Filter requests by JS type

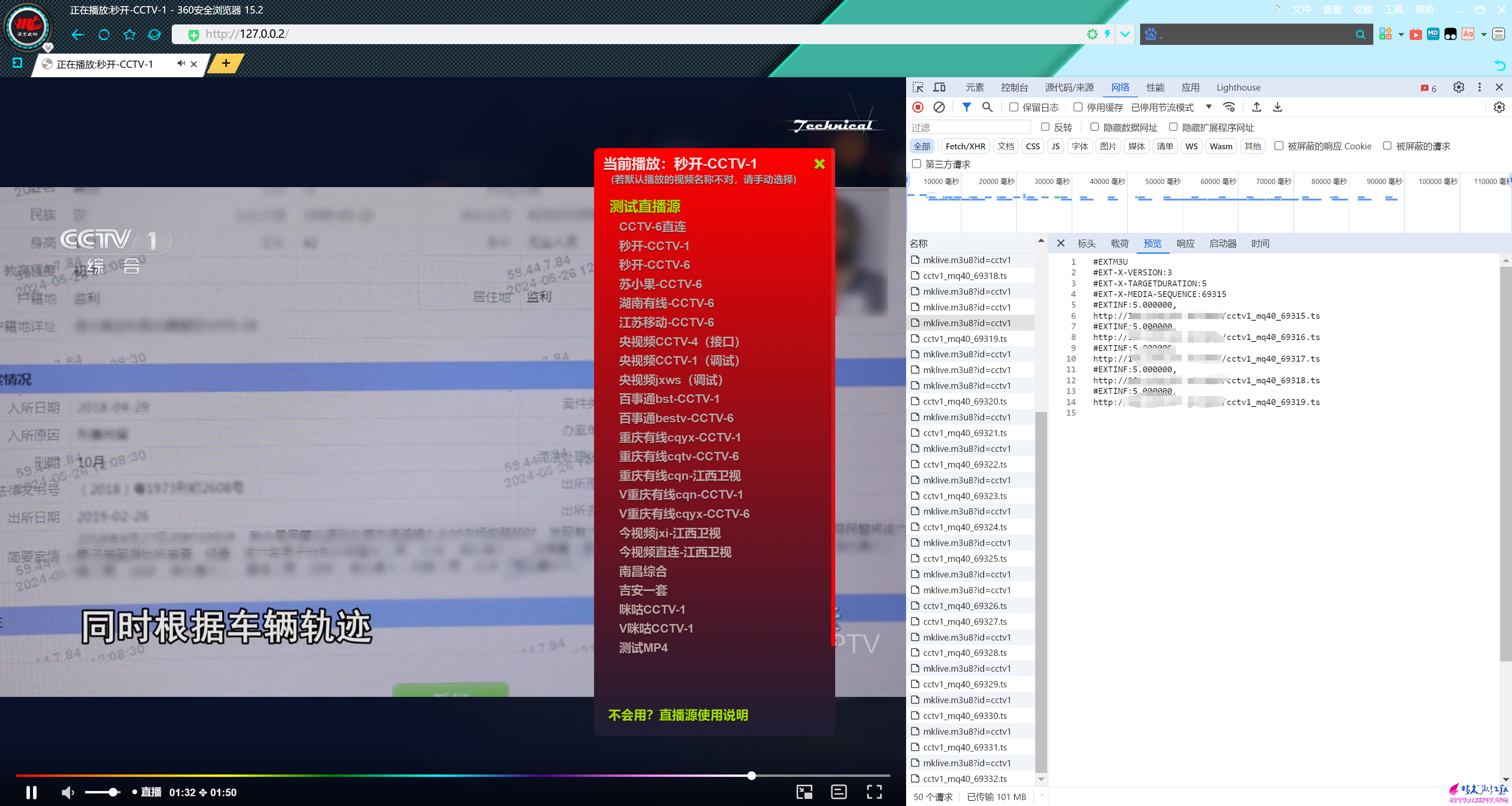point(1055,146)
